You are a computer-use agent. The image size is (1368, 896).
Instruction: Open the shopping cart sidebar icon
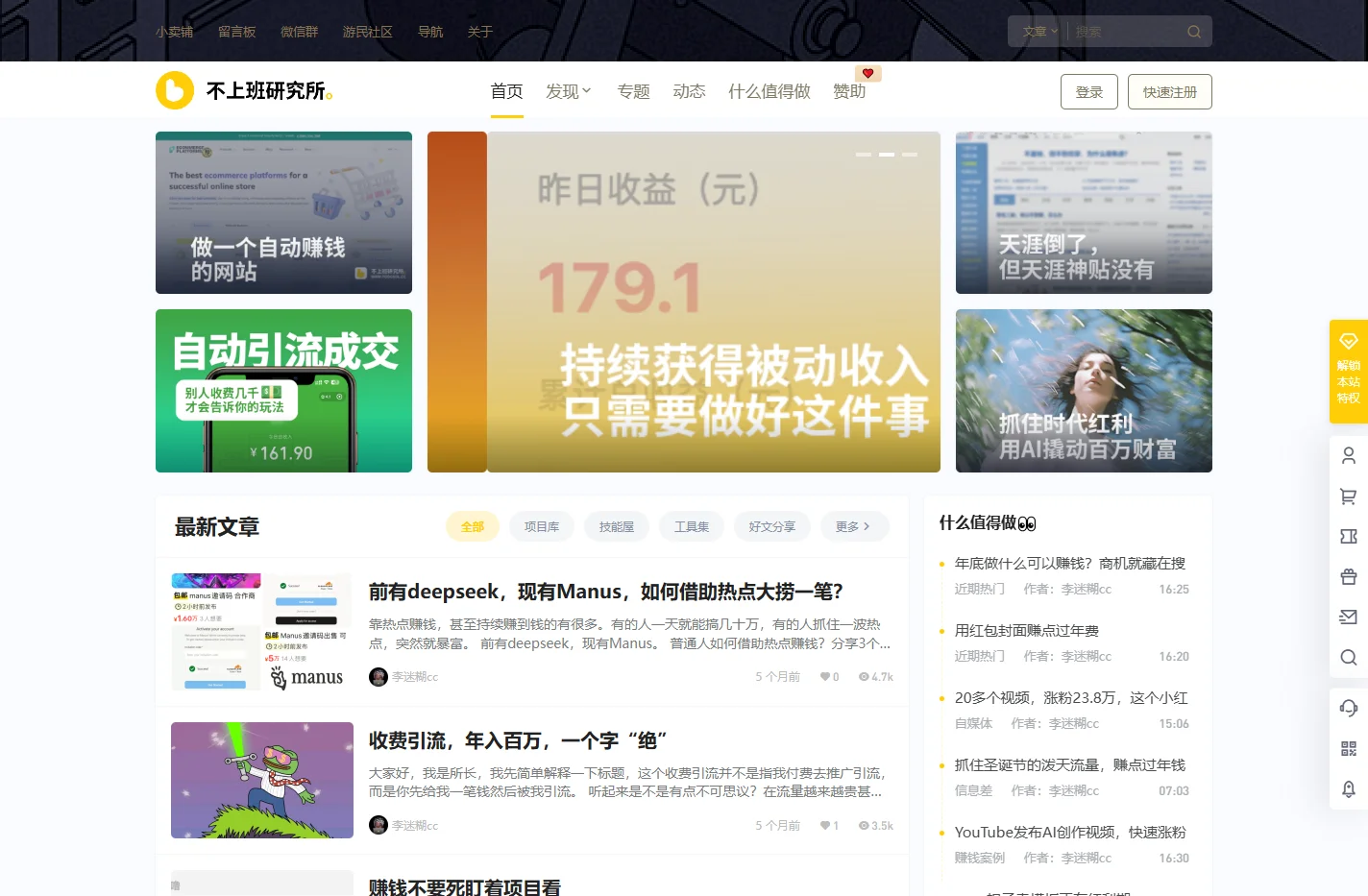[x=1349, y=496]
